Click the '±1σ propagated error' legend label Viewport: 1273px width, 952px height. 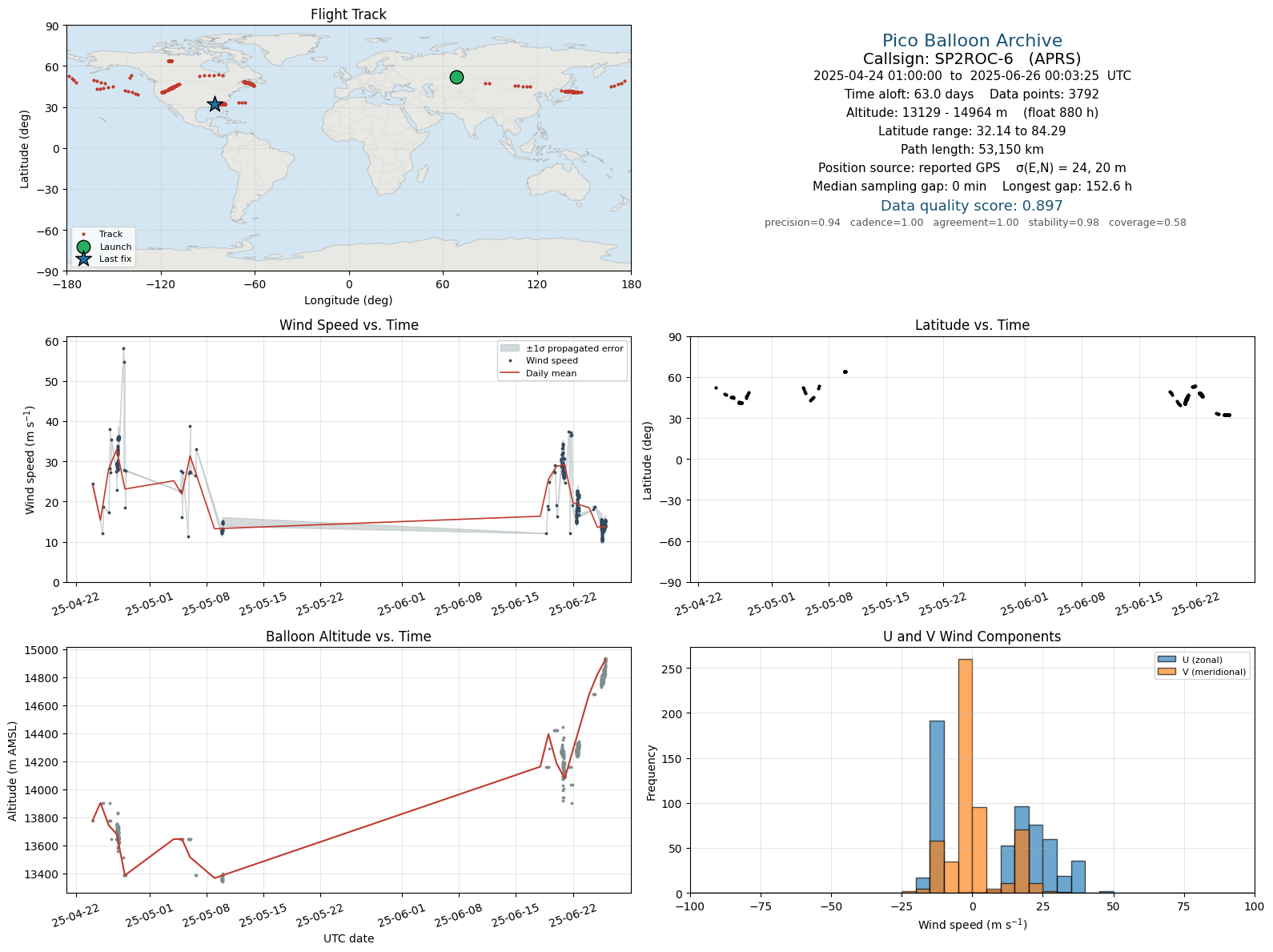point(574,348)
